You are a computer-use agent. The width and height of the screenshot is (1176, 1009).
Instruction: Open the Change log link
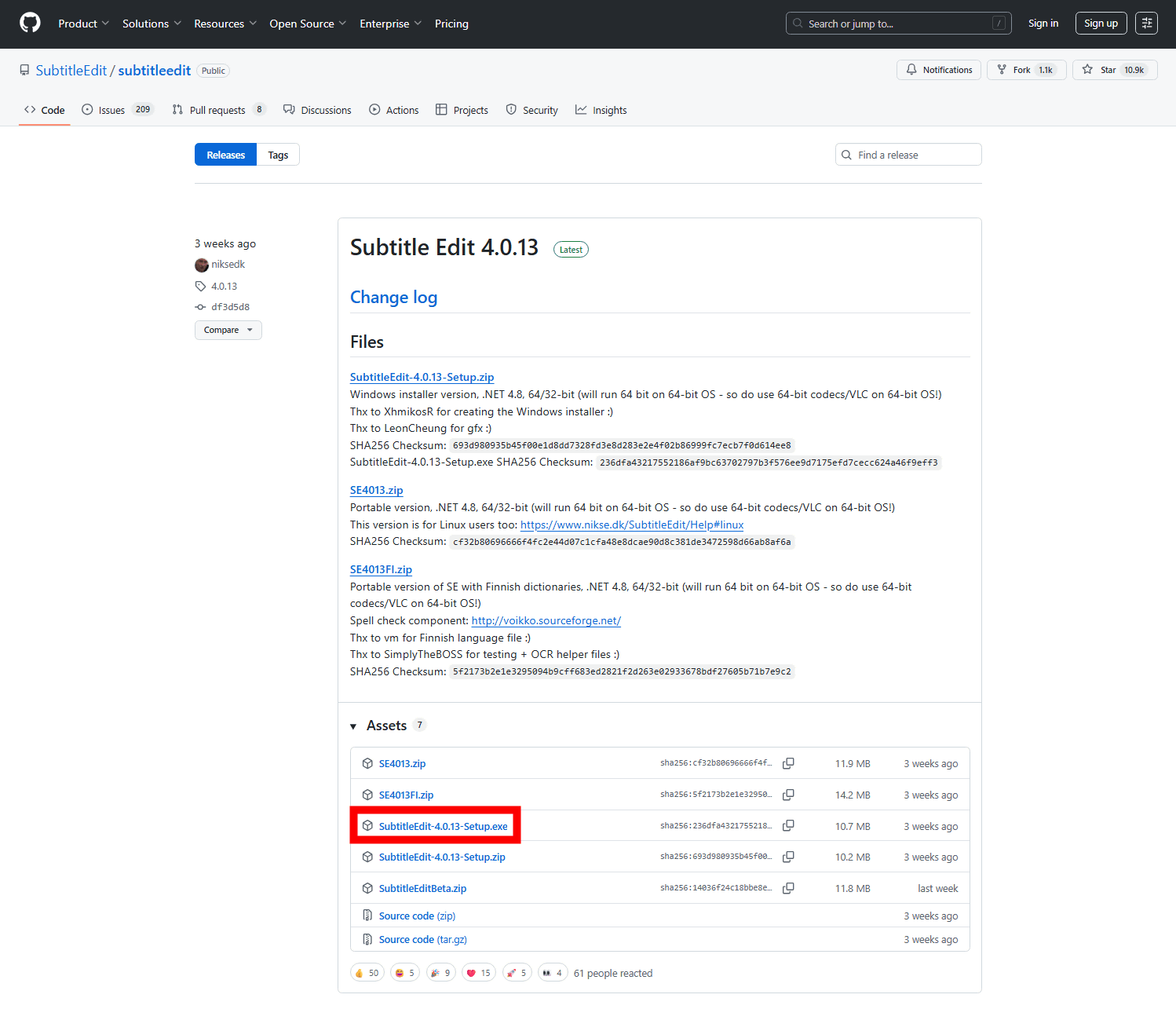pyautogui.click(x=393, y=297)
